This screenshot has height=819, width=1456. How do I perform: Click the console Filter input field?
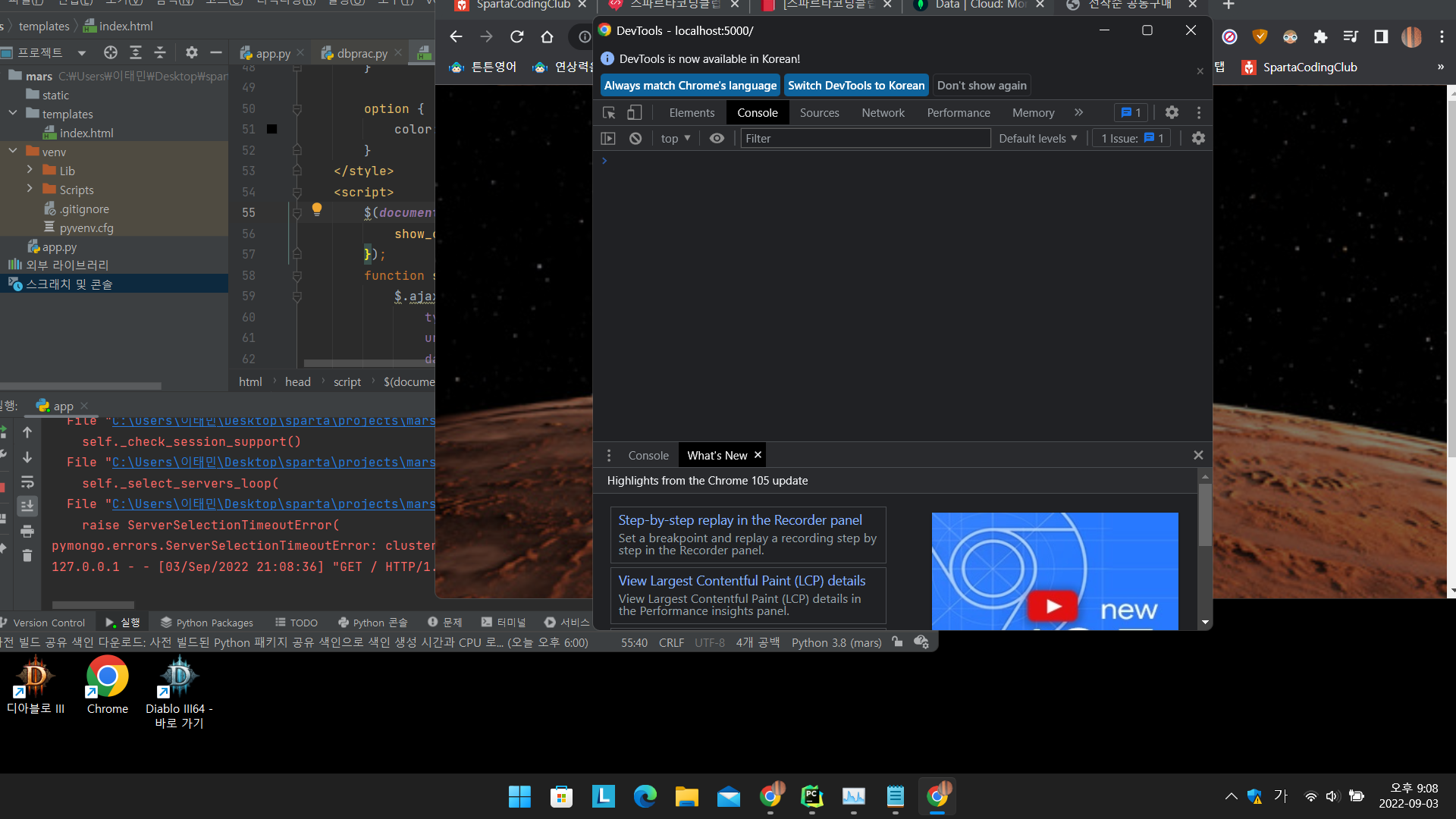(865, 138)
